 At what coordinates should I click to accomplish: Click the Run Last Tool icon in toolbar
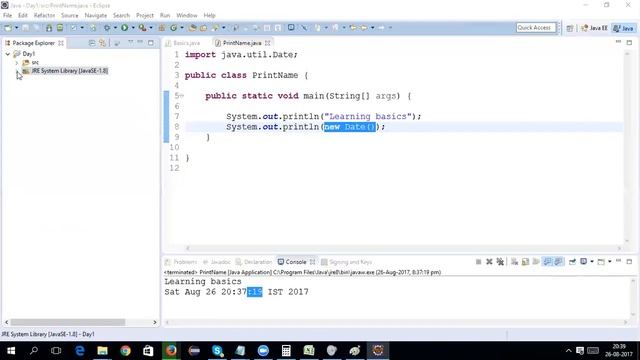click(142, 28)
